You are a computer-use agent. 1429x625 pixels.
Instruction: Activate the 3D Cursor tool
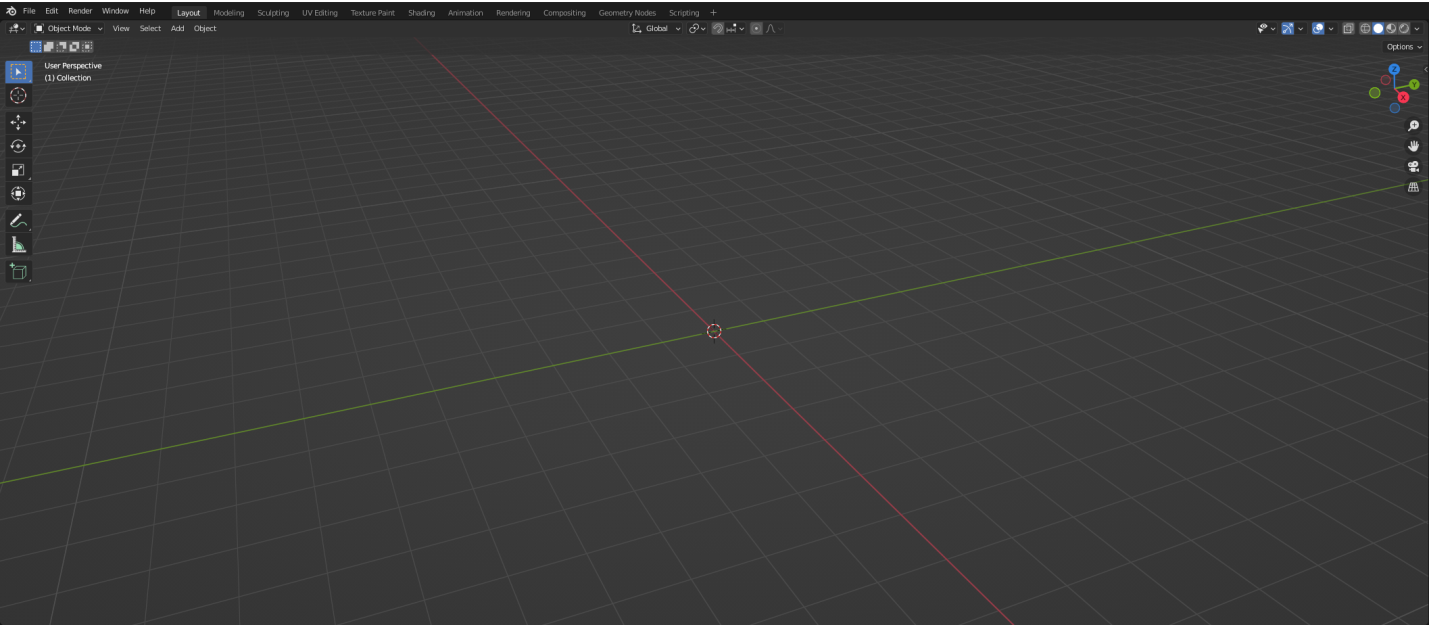(18, 95)
